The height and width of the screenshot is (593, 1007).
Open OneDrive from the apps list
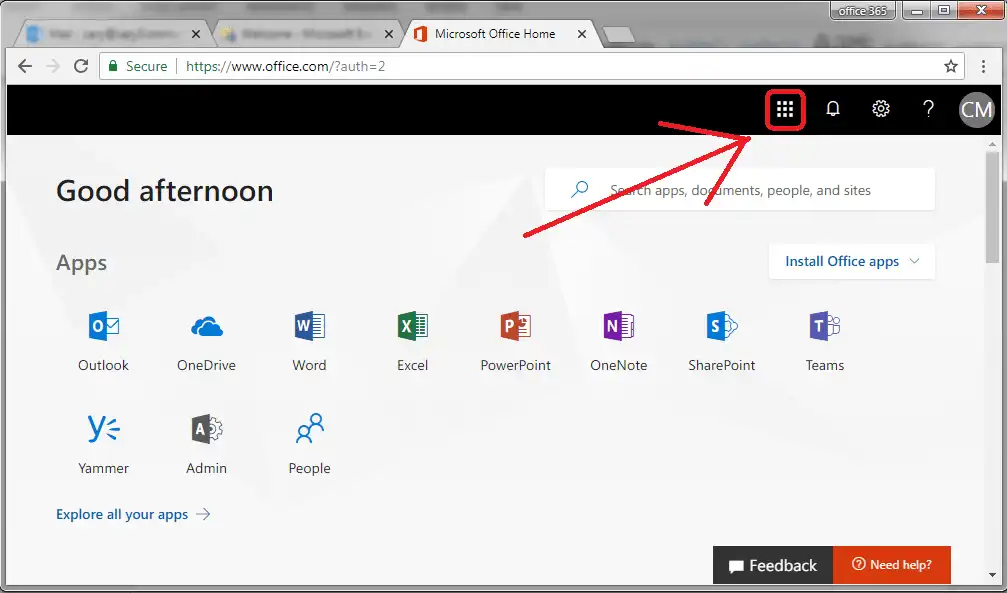[206, 340]
